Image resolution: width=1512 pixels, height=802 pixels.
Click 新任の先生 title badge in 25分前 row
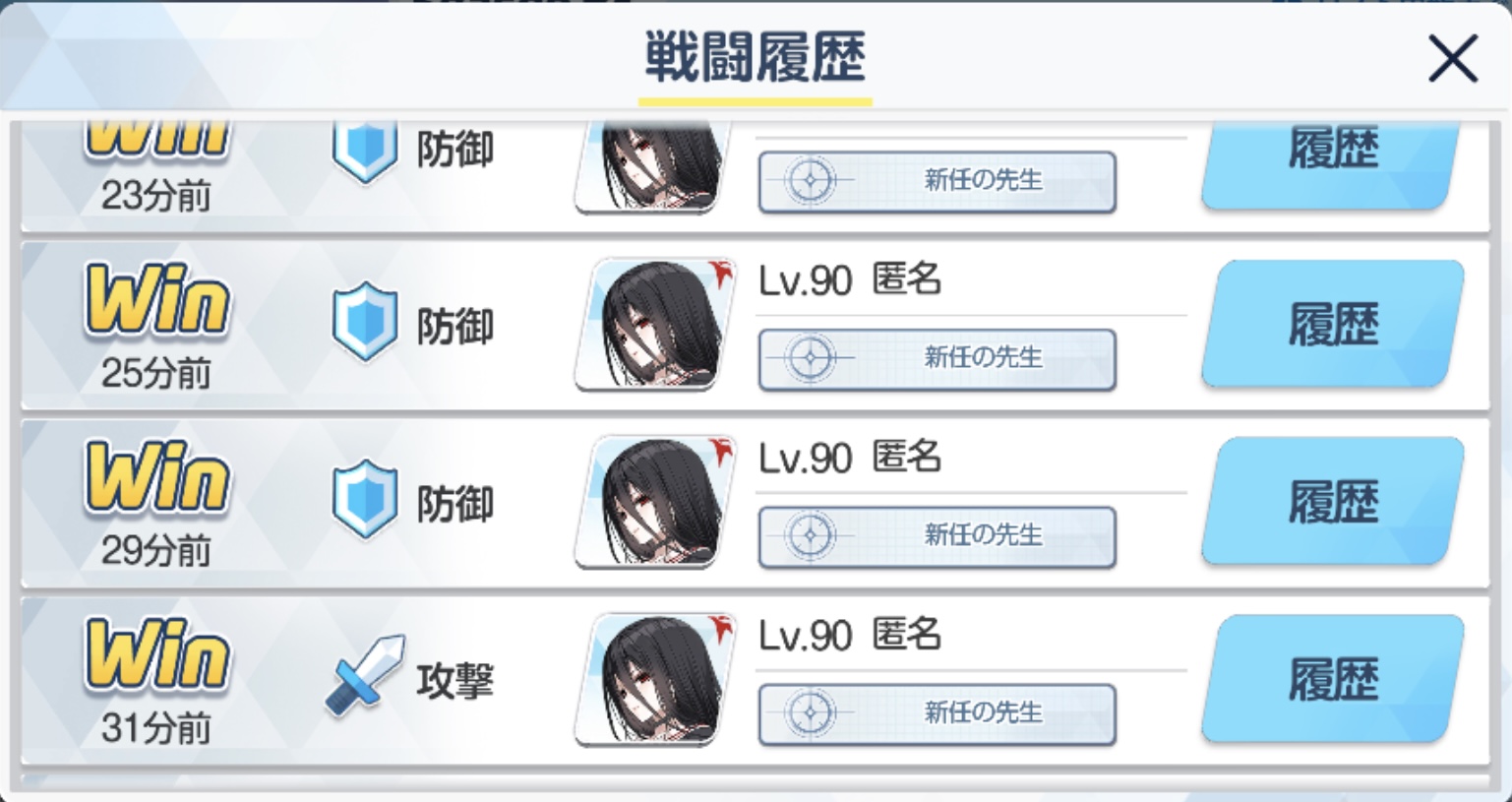(x=937, y=359)
